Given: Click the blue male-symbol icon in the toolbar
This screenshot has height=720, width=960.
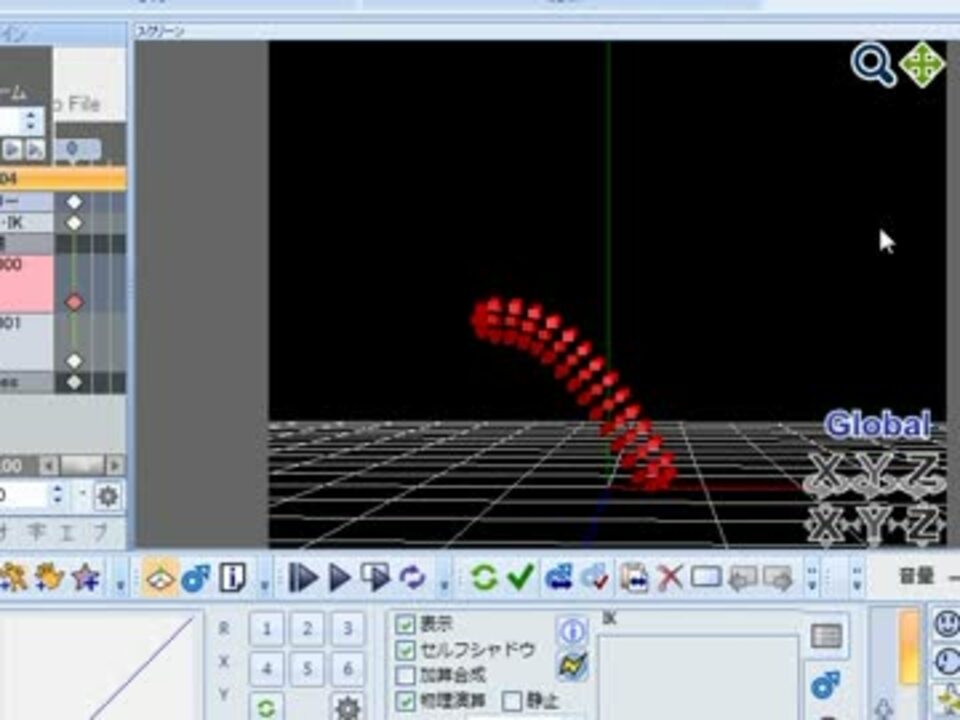Looking at the screenshot, I should (196, 577).
